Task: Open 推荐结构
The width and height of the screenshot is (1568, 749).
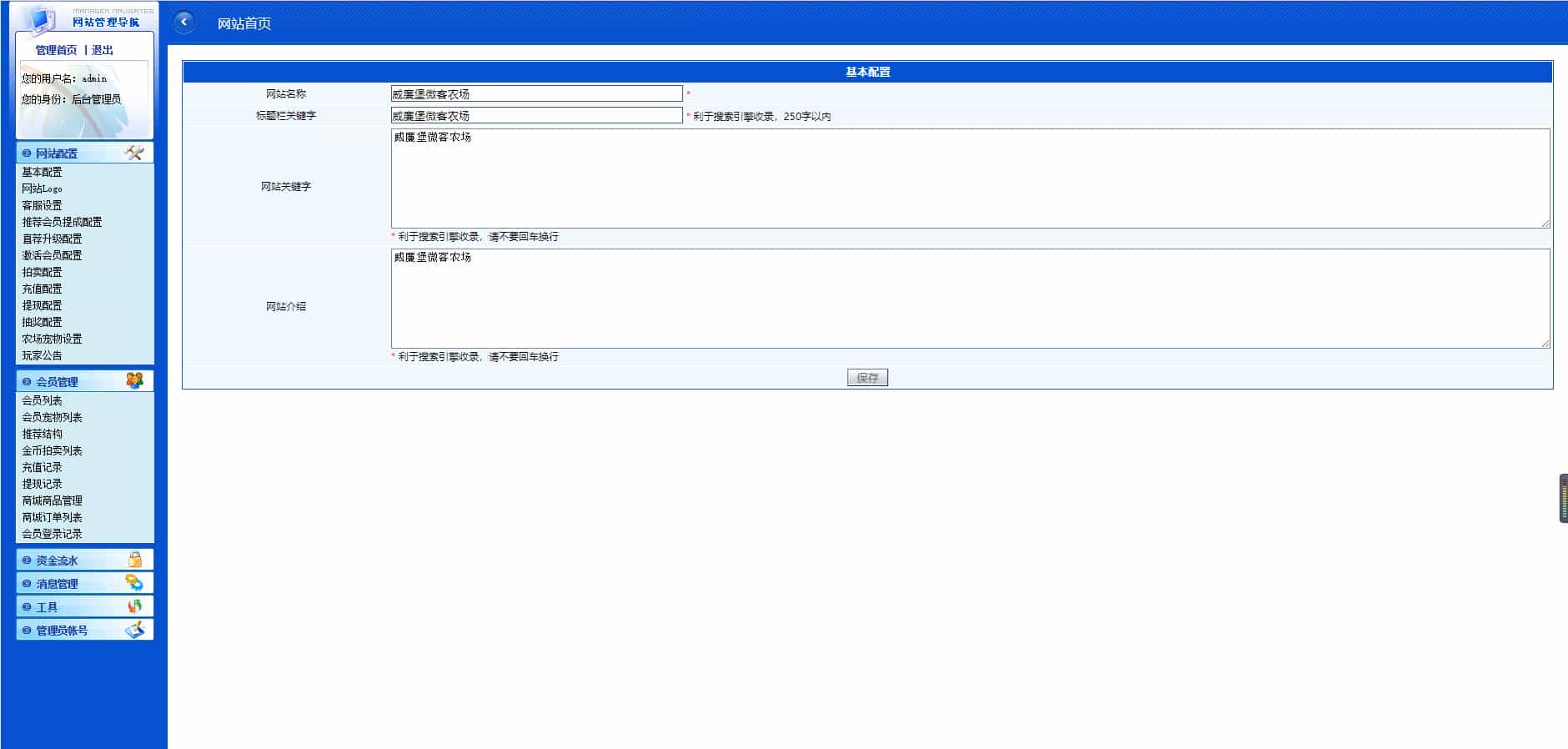Action: click(x=42, y=434)
